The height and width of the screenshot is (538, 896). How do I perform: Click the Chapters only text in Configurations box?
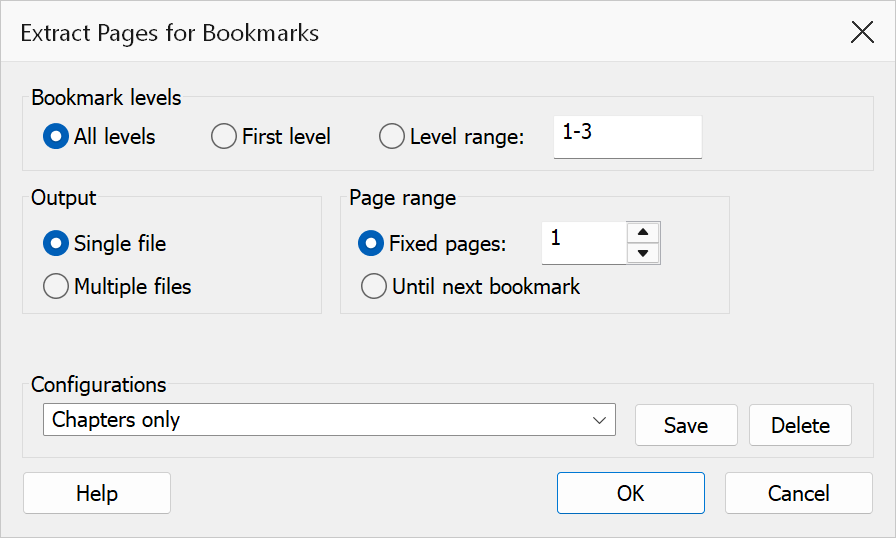(116, 420)
